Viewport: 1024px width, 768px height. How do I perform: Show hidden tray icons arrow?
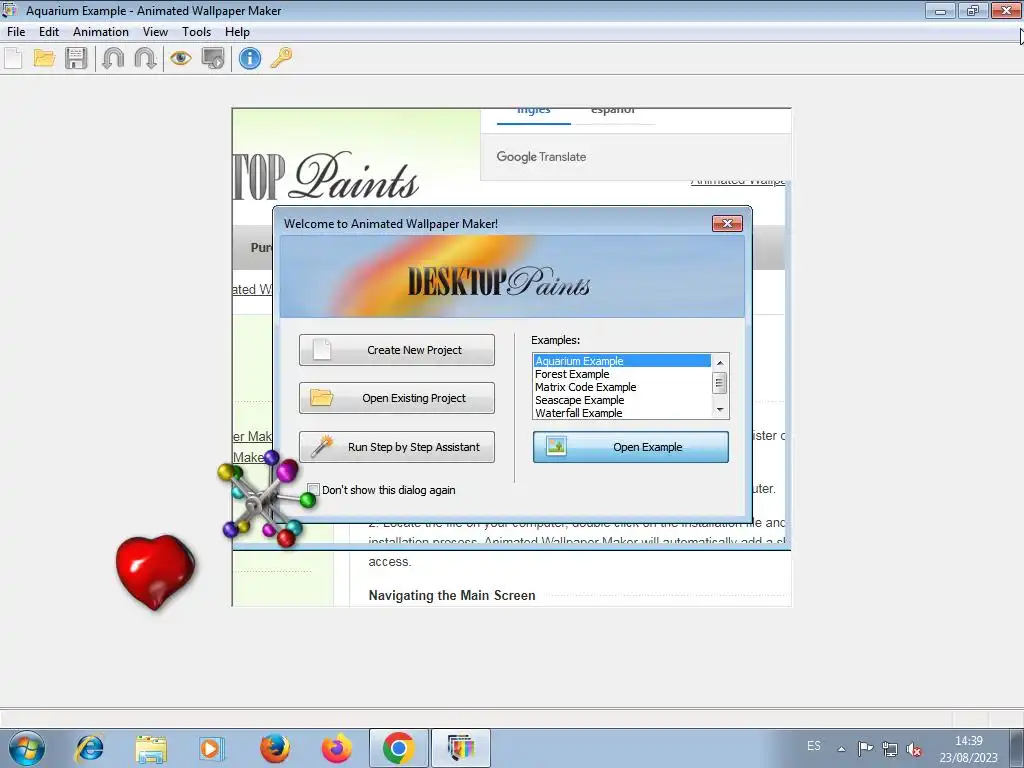842,749
